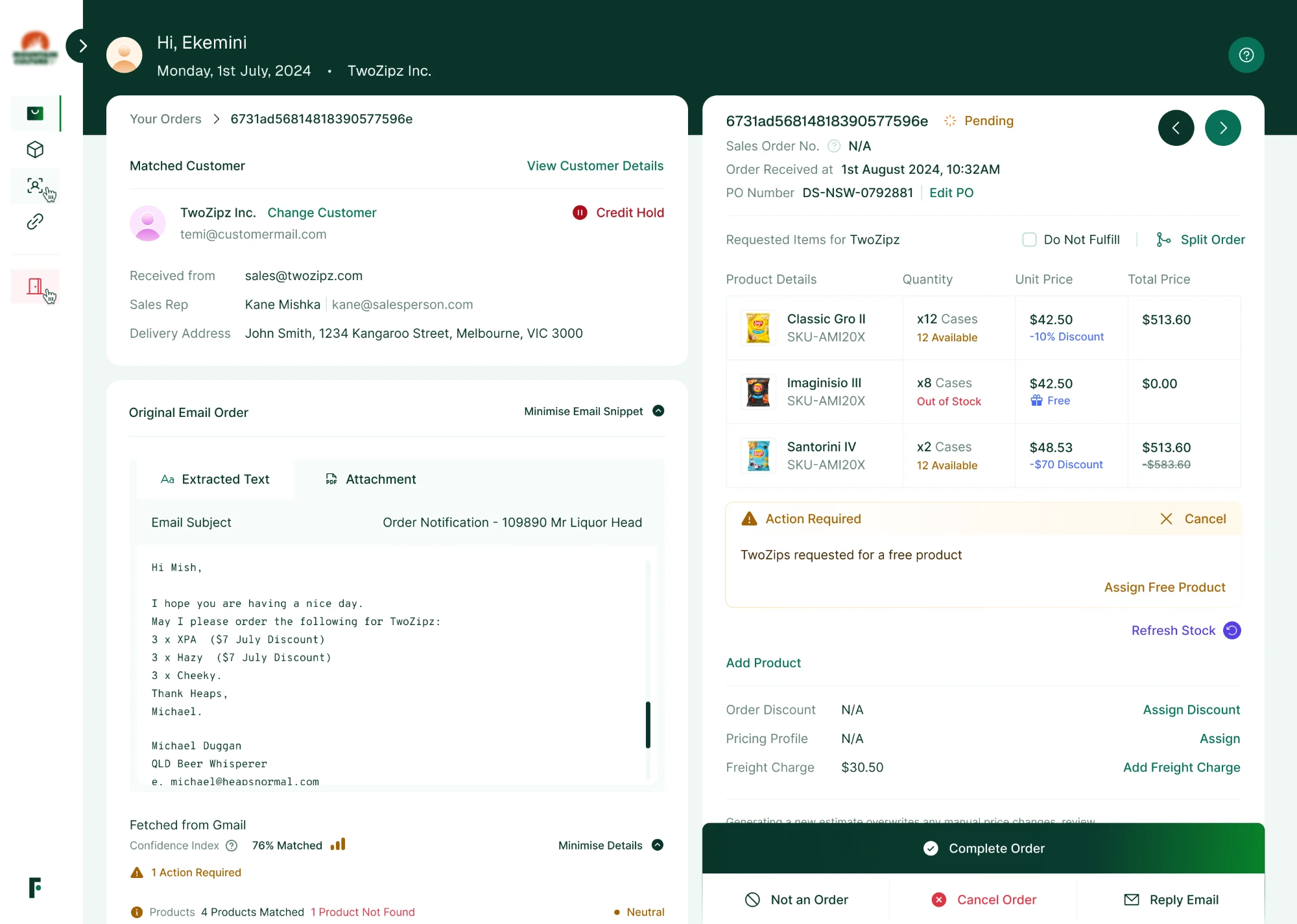Open View Customer Details link
The height and width of the screenshot is (924, 1297).
(595, 166)
